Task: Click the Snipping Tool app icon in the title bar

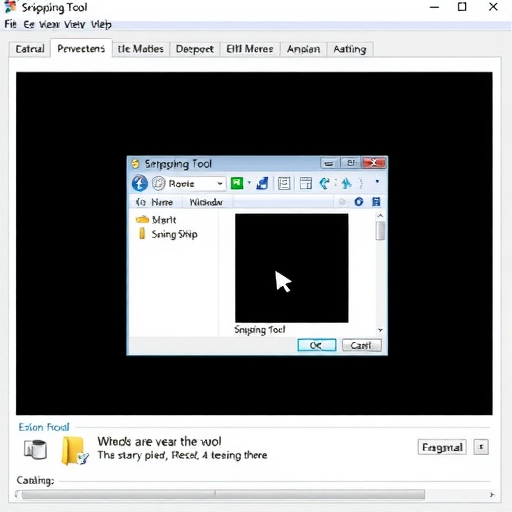Action: [x=10, y=7]
